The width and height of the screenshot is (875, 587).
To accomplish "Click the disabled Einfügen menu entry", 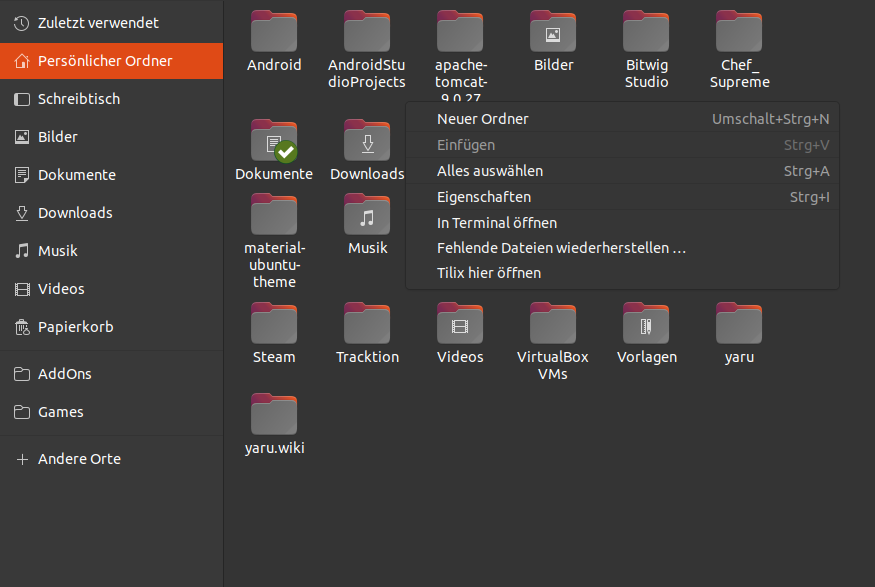I will (622, 145).
